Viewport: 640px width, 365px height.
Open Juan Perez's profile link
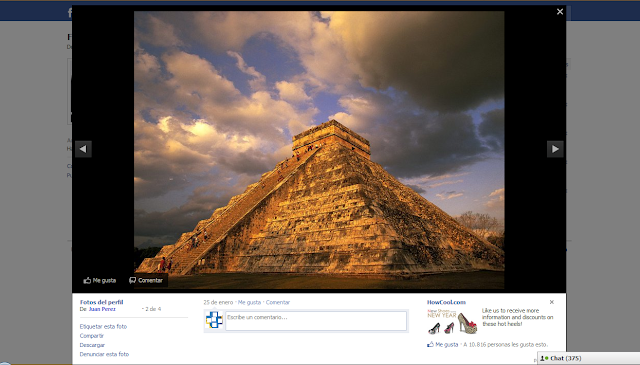click(102, 309)
